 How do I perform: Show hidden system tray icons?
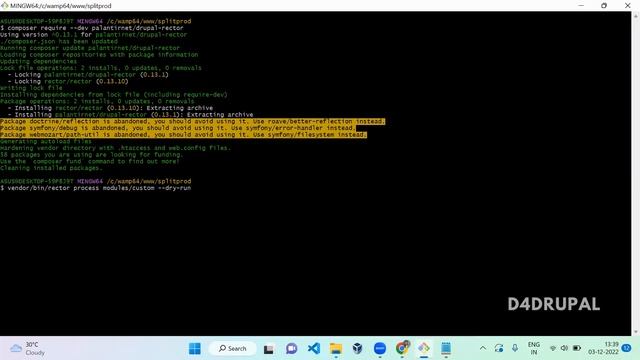pyautogui.click(x=483, y=348)
